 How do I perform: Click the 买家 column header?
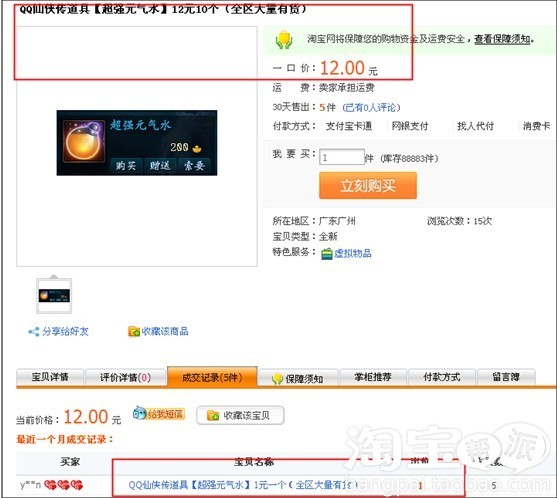(70, 461)
